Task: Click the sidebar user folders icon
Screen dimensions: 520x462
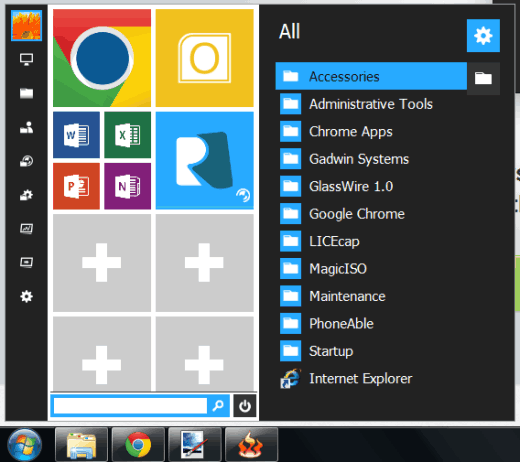Action: 26,127
